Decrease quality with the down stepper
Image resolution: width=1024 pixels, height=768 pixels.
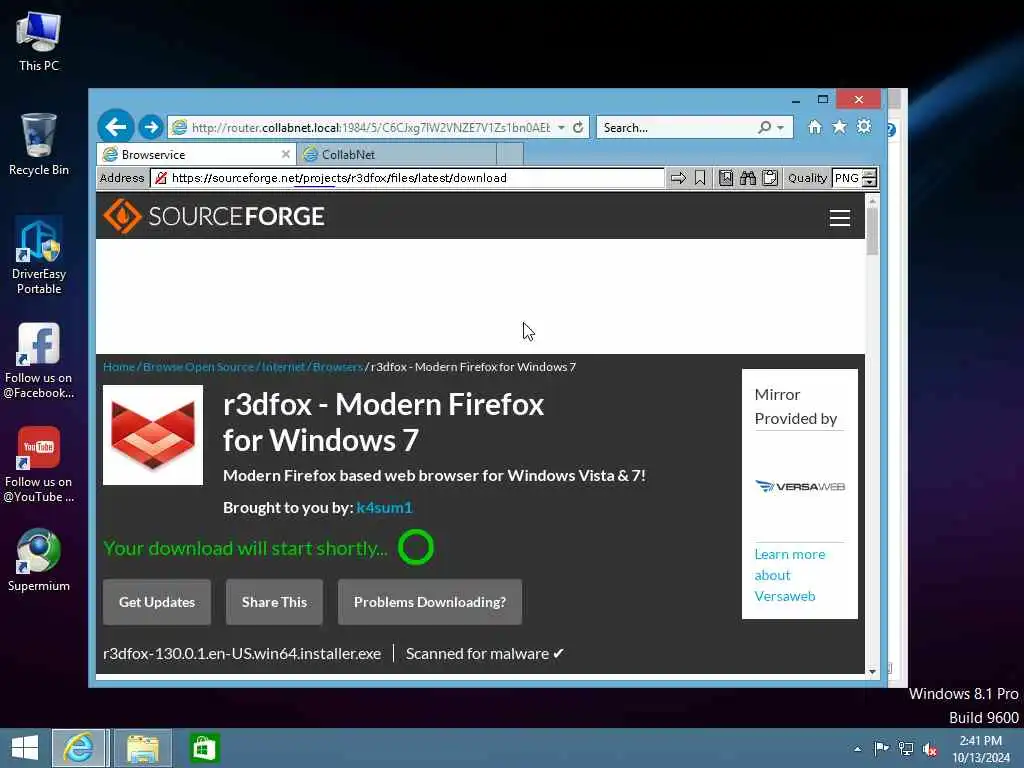[869, 183]
